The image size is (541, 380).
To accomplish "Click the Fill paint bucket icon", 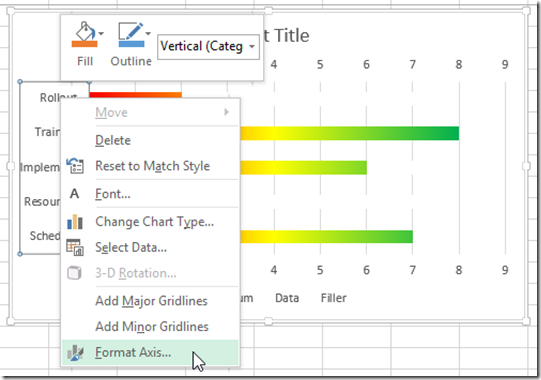I will [85, 31].
